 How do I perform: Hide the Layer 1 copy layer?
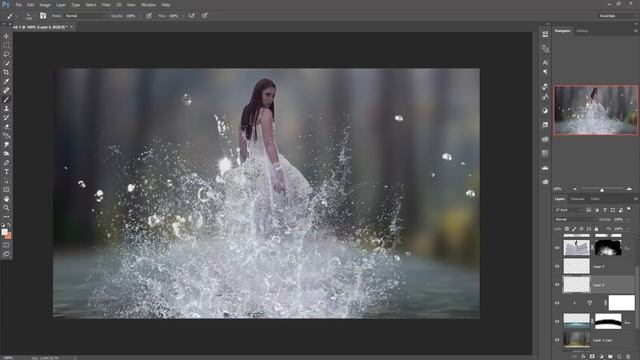pyautogui.click(x=557, y=340)
